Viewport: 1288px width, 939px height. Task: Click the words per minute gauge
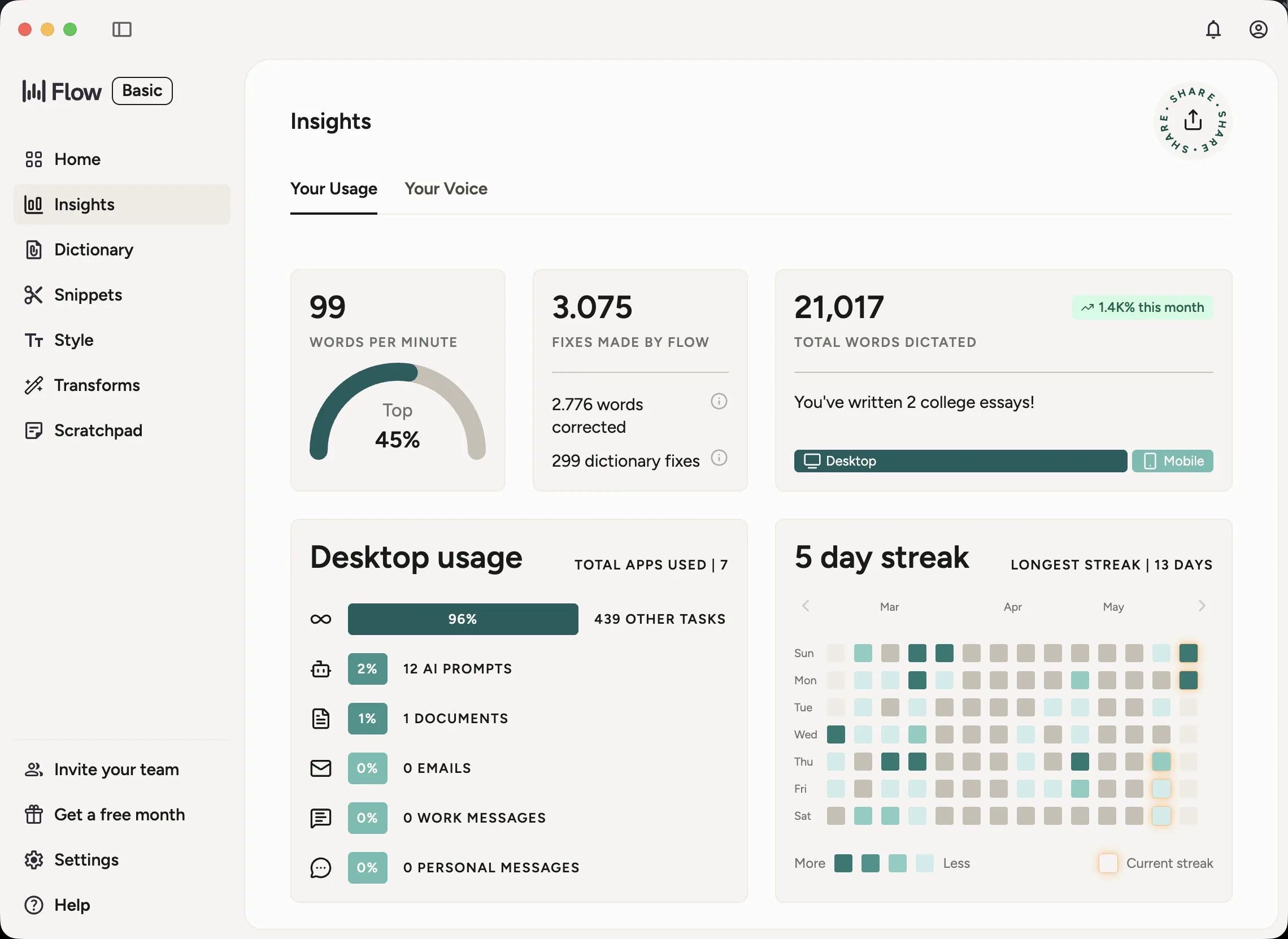397,411
